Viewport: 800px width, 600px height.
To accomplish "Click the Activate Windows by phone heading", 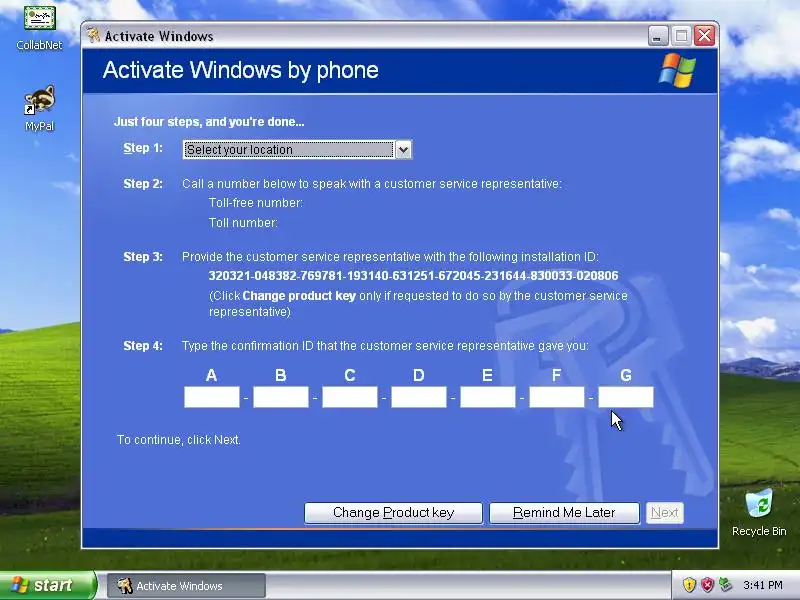I will click(x=241, y=70).
